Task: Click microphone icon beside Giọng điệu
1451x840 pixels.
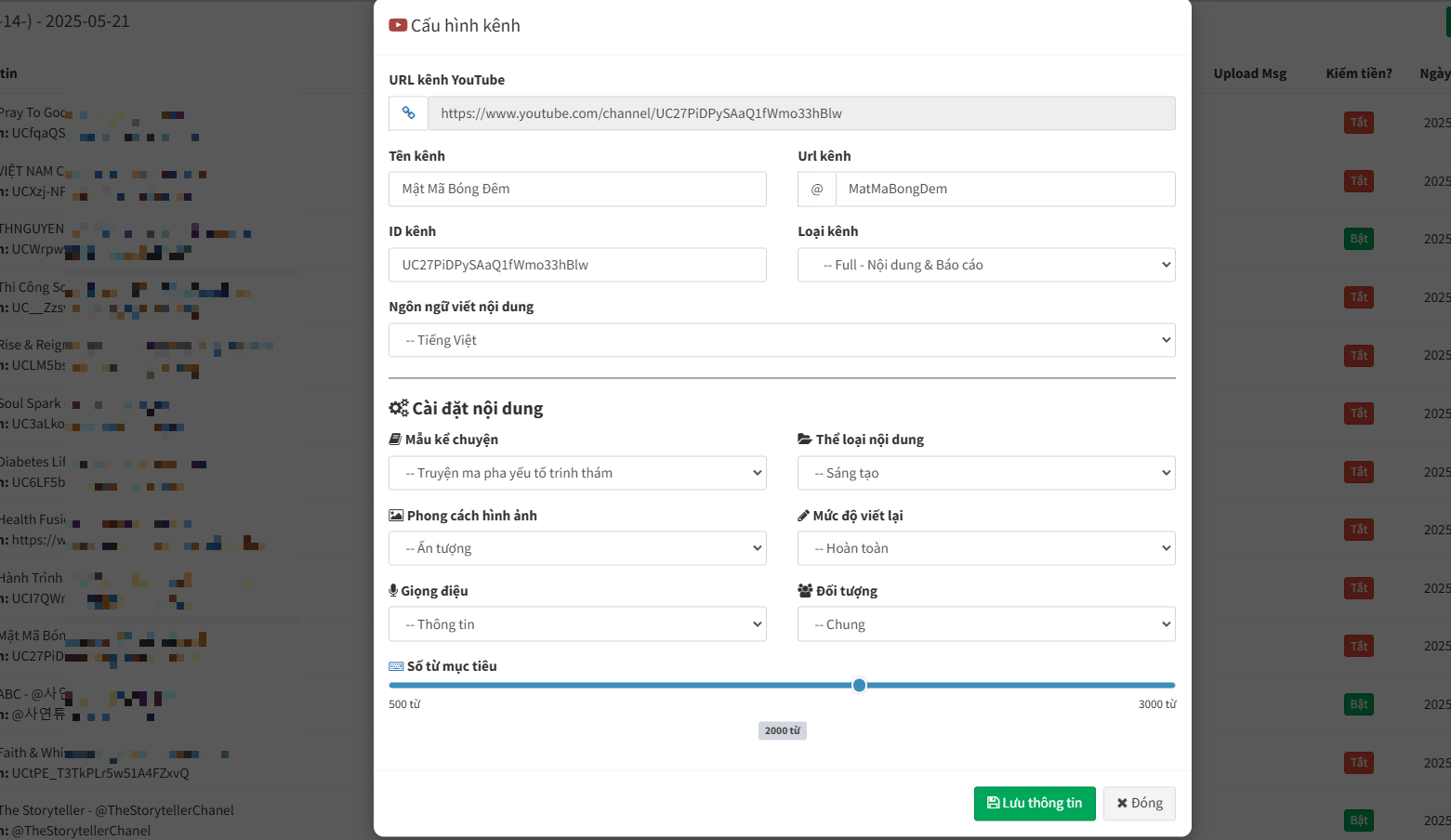Action: tap(393, 591)
